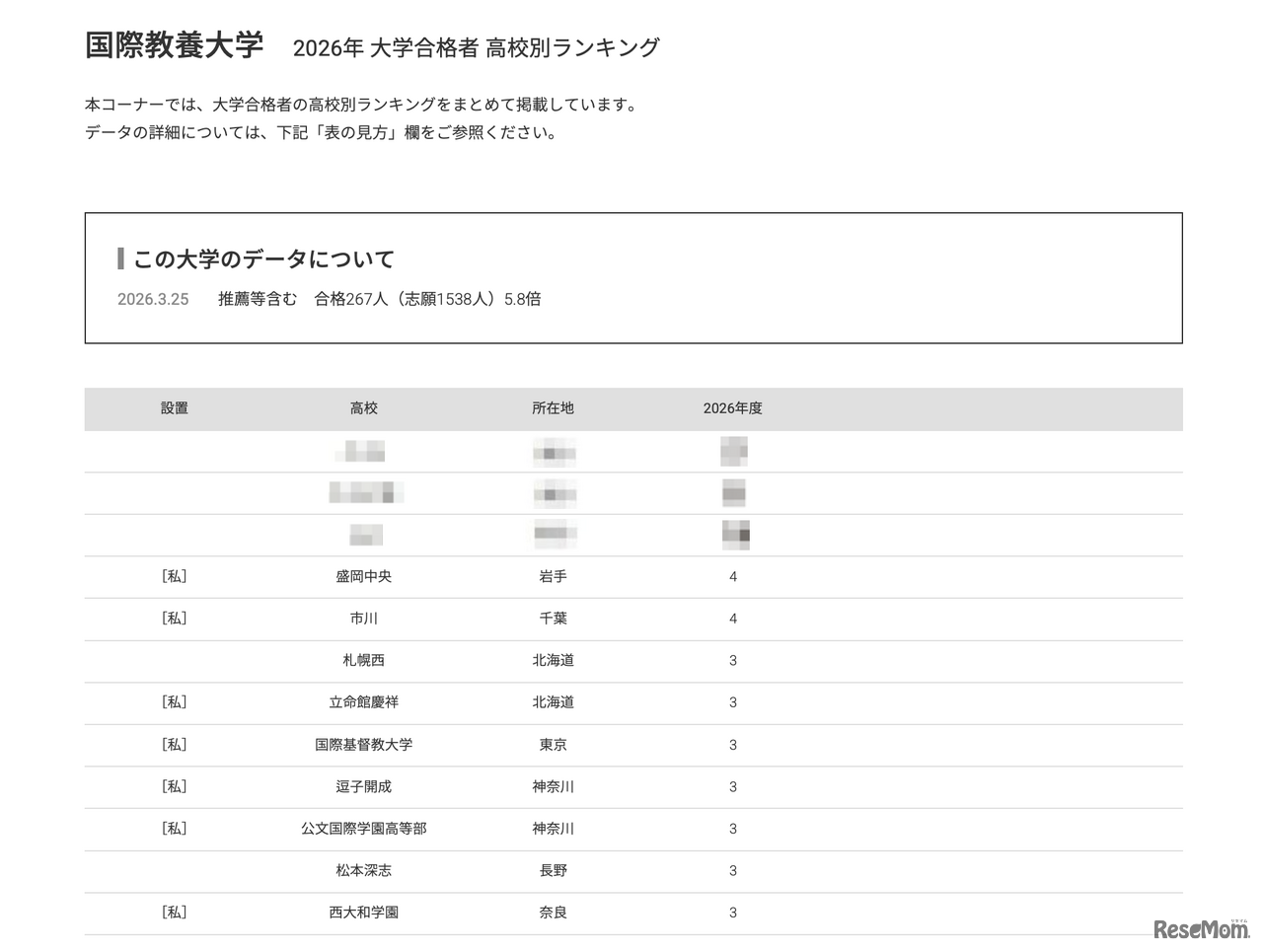This screenshot has width=1263, height=952.
Task: Select the 奈良 location cell
Action: [553, 913]
